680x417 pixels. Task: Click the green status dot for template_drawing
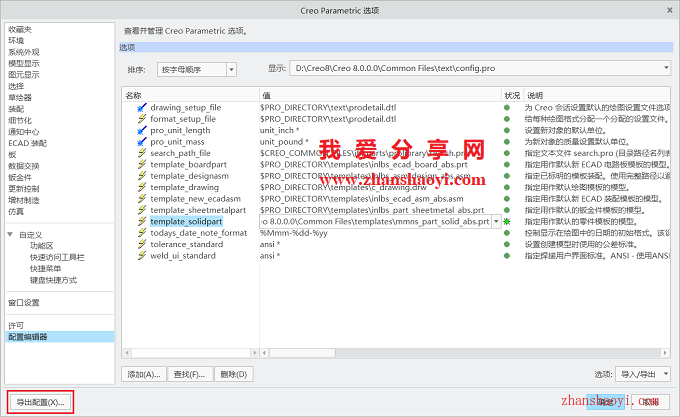point(507,187)
